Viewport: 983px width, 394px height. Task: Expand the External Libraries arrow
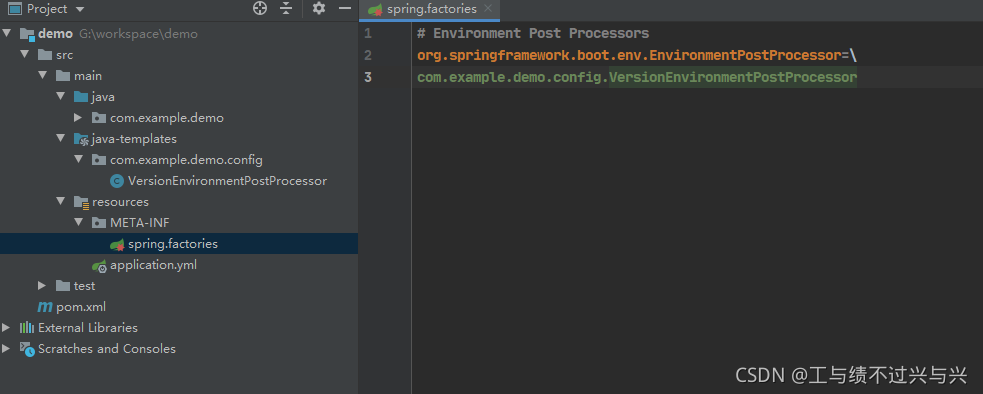pos(6,327)
